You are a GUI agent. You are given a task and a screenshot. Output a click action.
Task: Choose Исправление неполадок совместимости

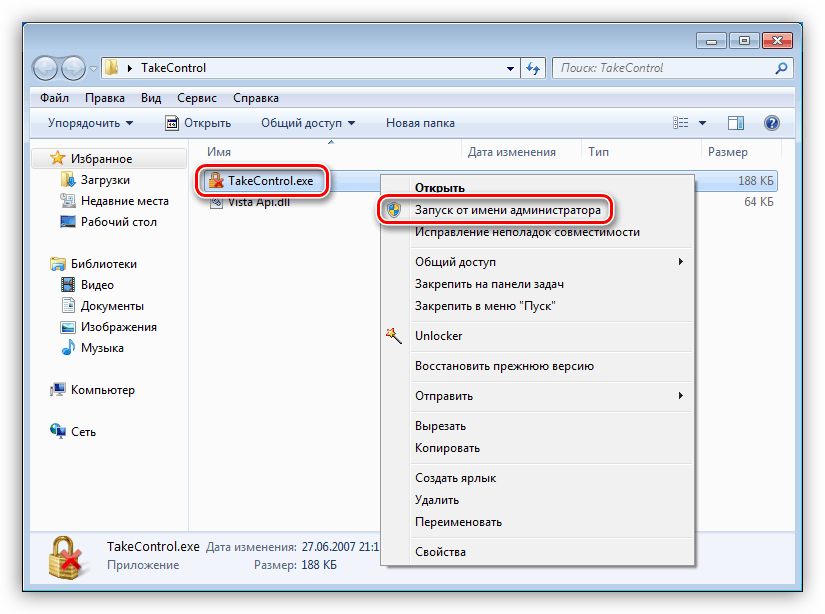pos(527,232)
